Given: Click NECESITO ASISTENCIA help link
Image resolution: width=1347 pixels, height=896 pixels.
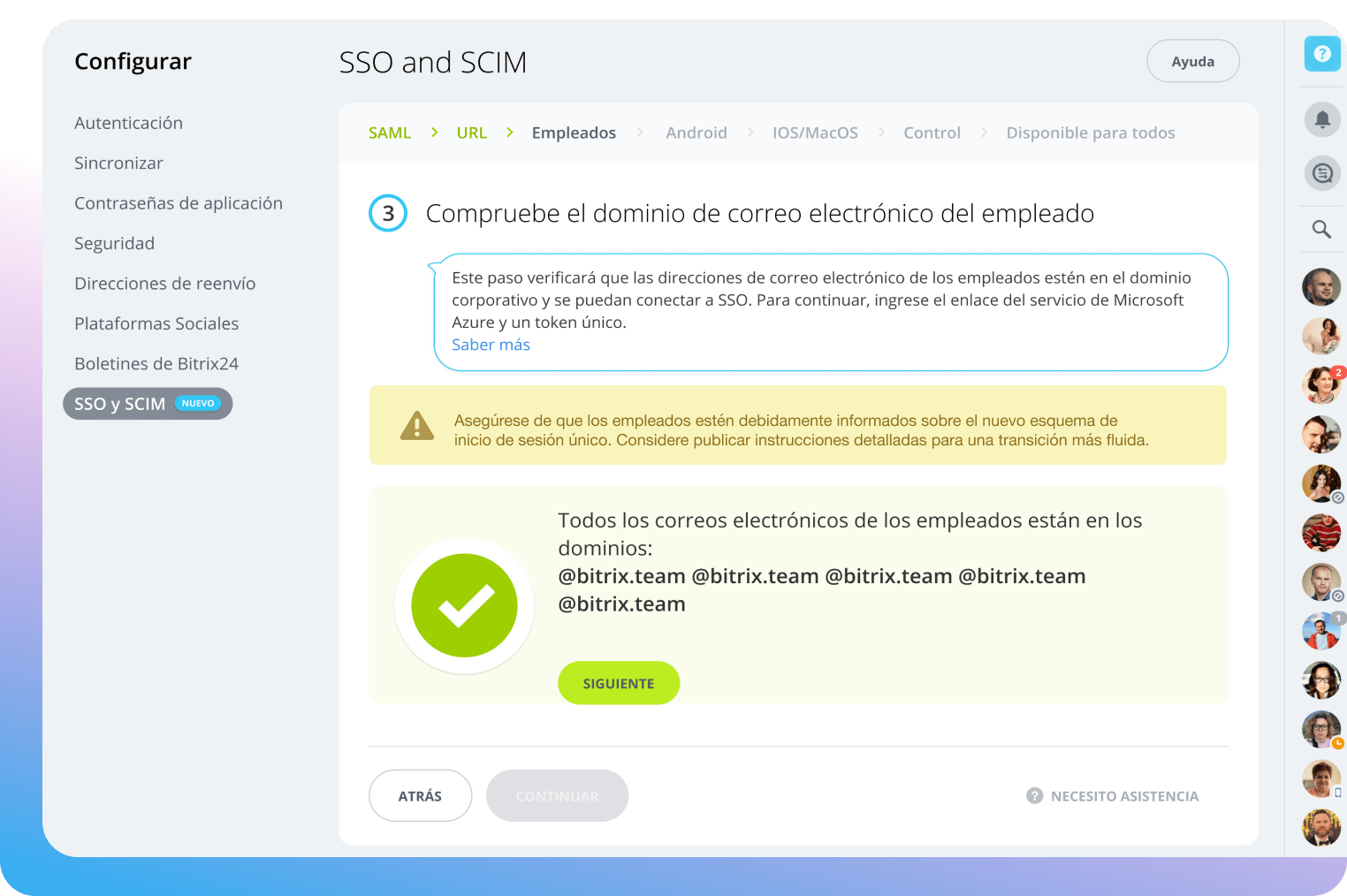Looking at the screenshot, I should (1113, 796).
